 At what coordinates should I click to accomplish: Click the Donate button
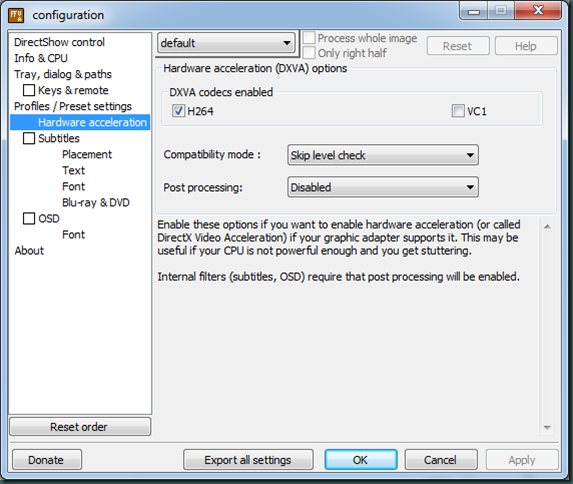point(47,460)
